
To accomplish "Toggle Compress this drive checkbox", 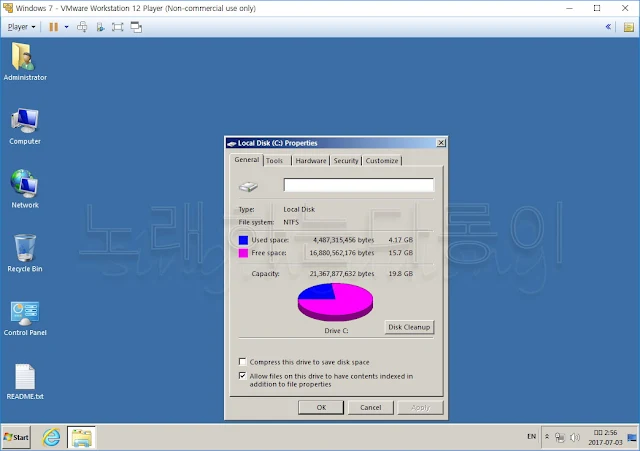I will coord(242,362).
